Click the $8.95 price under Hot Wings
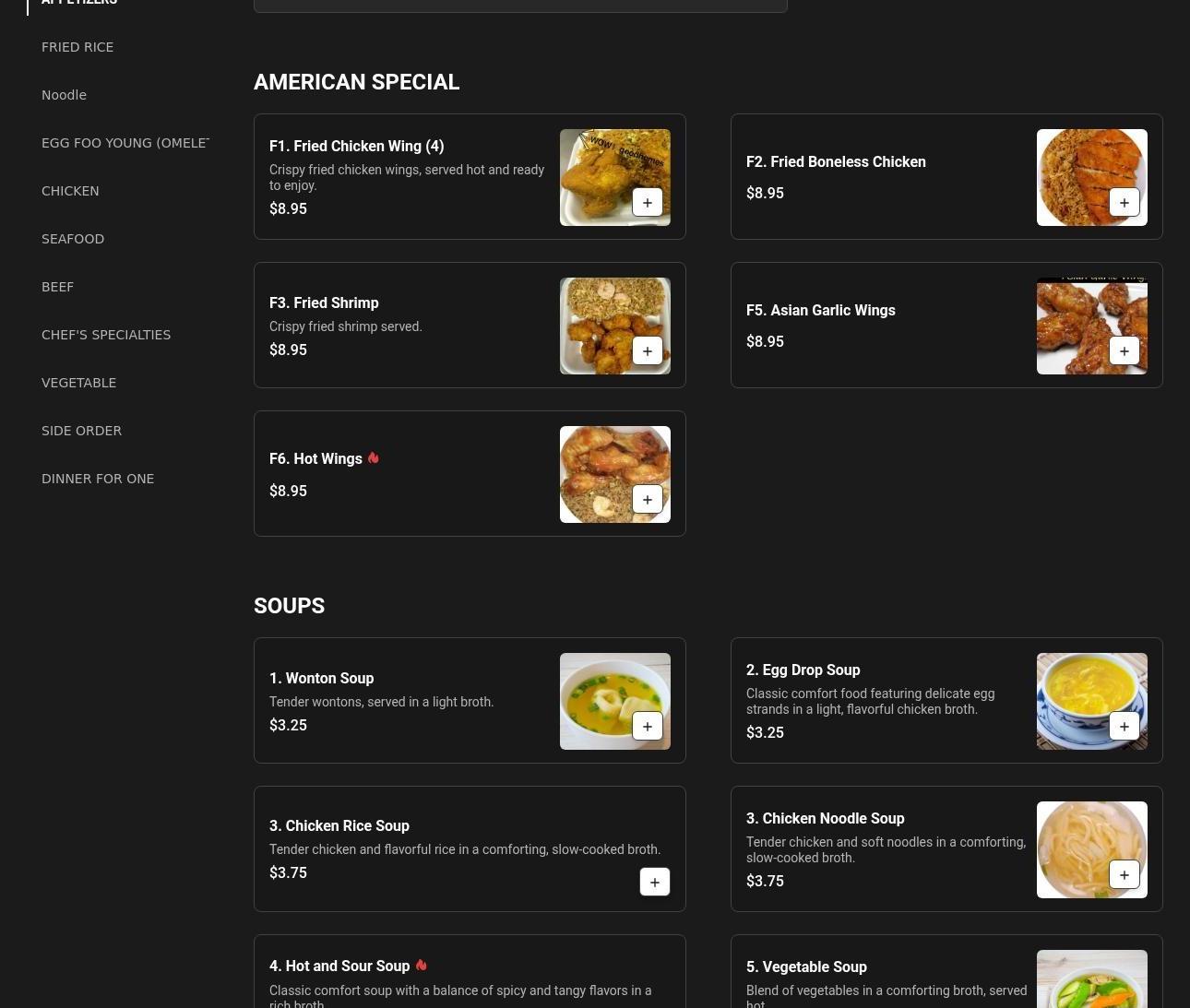1190x1008 pixels. point(289,491)
